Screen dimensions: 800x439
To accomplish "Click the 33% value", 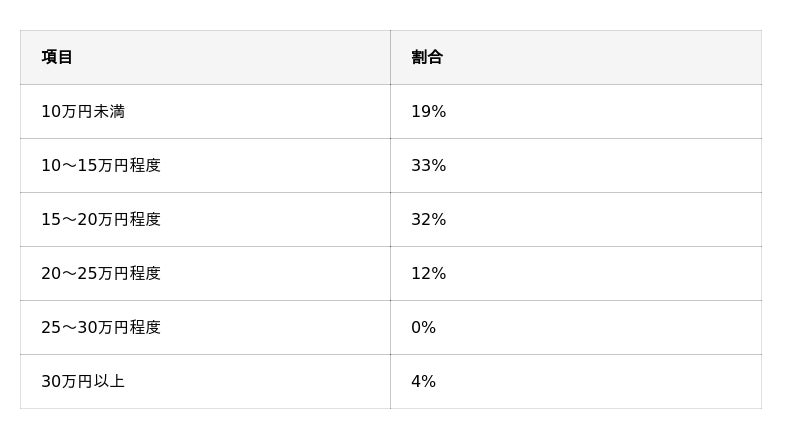I will click(429, 165).
